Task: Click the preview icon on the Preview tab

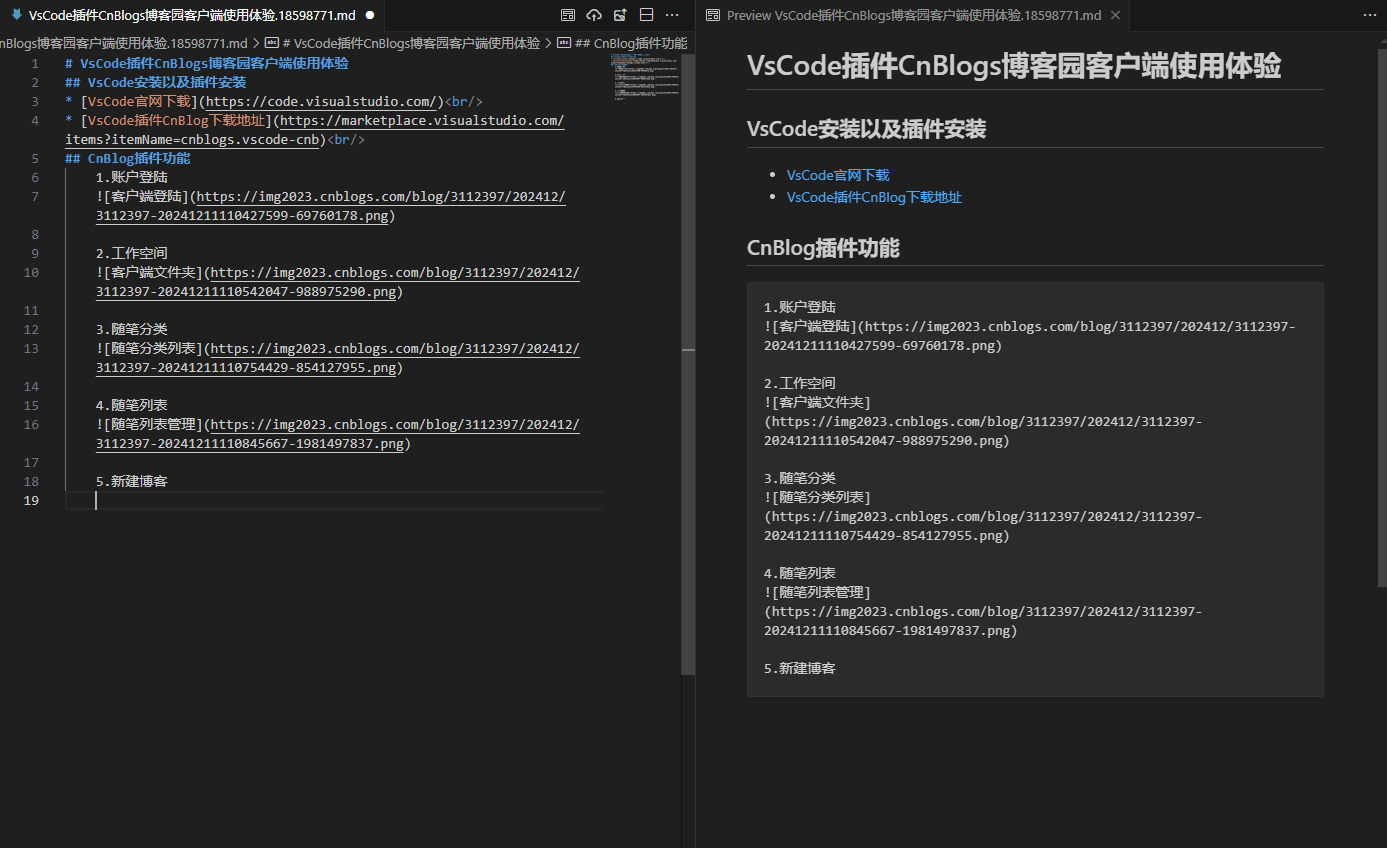Action: tap(713, 15)
